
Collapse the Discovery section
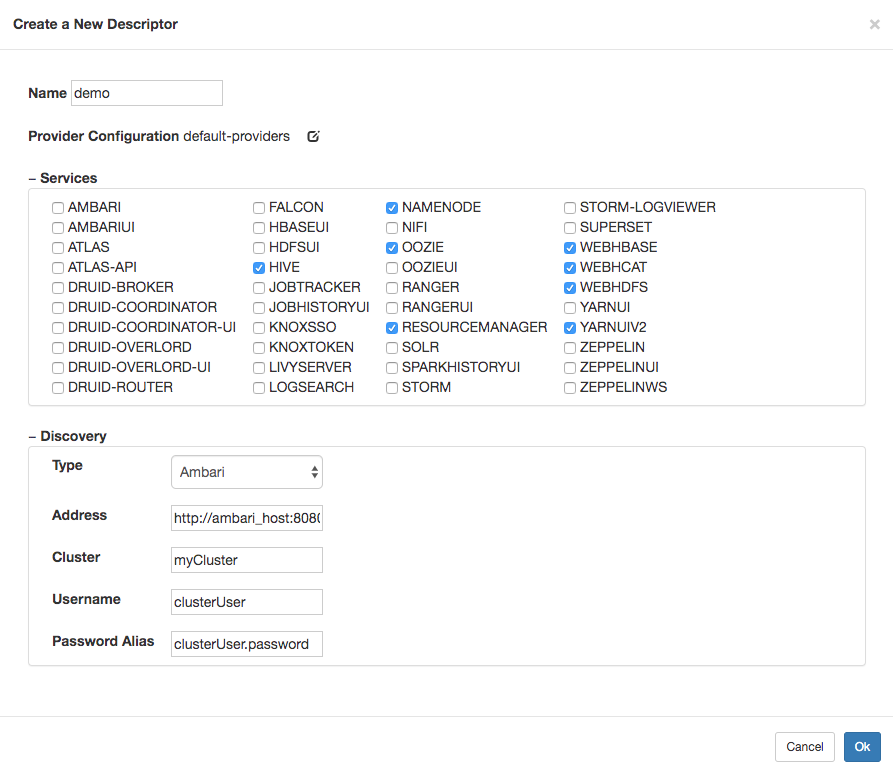[34, 435]
